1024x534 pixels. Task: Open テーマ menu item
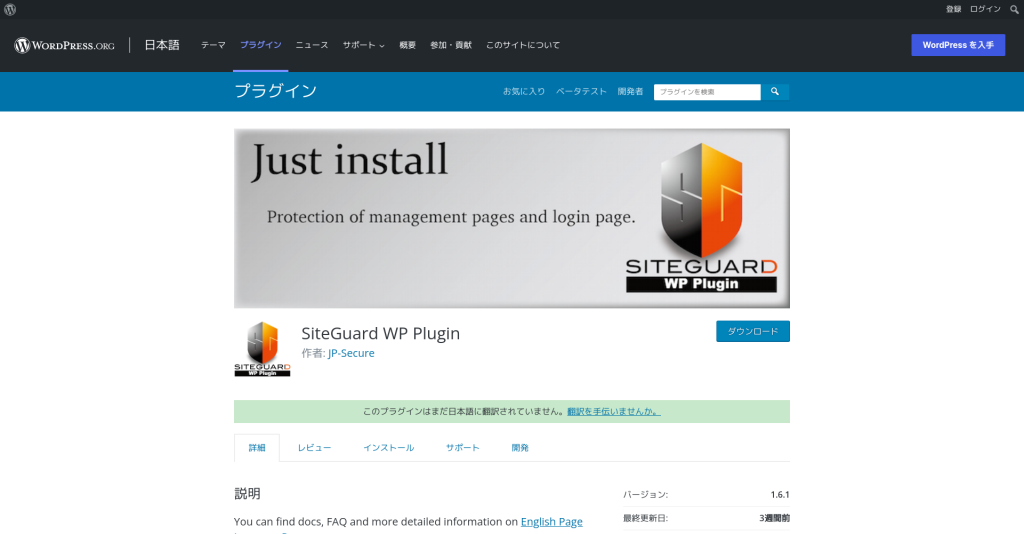[213, 45]
